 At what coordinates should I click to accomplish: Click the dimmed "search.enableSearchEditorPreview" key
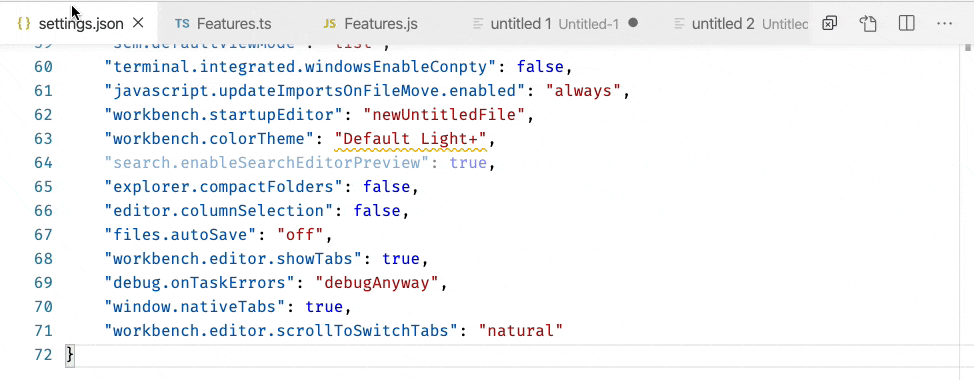pos(266,163)
